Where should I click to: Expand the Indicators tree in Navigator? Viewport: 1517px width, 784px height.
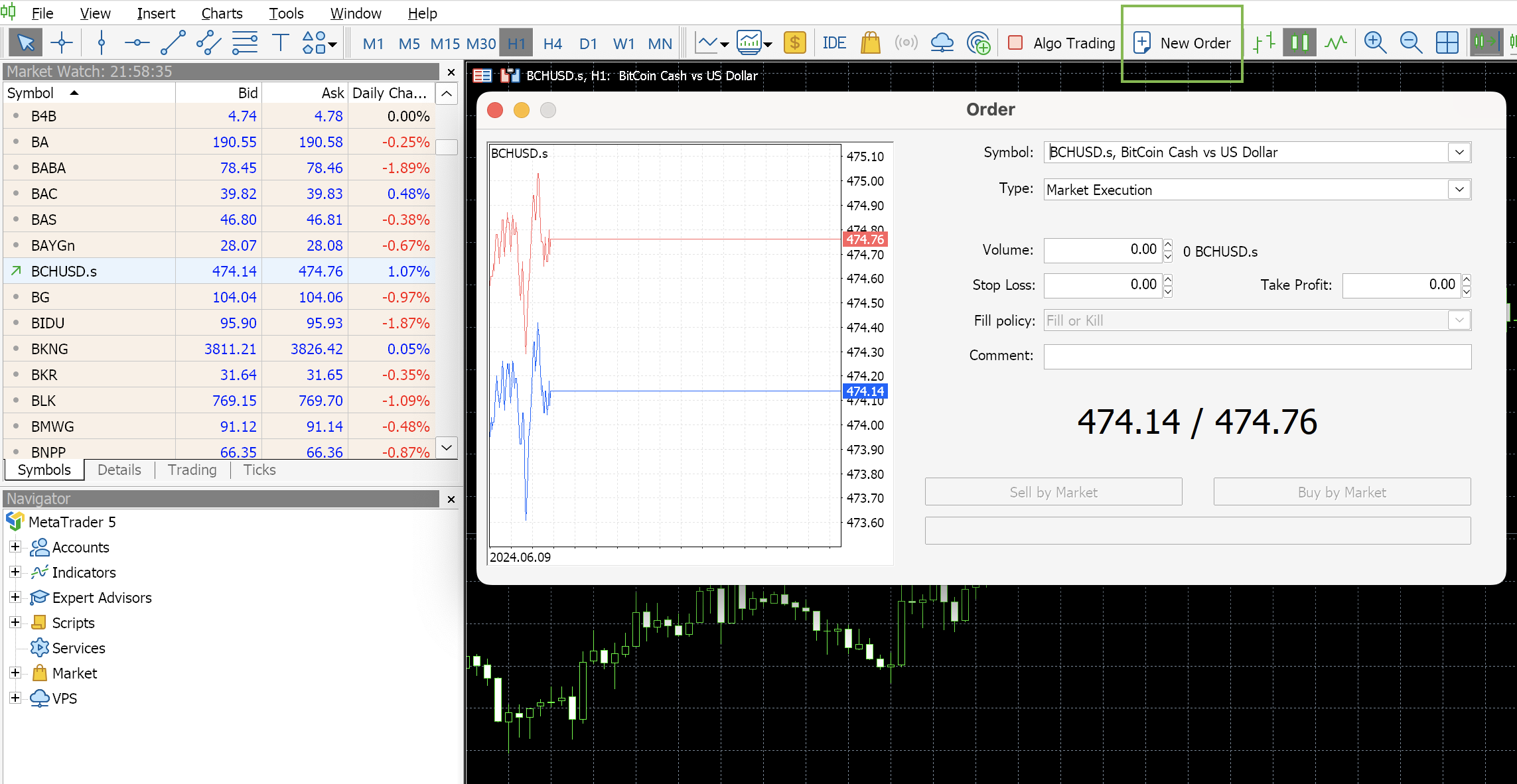click(x=15, y=572)
